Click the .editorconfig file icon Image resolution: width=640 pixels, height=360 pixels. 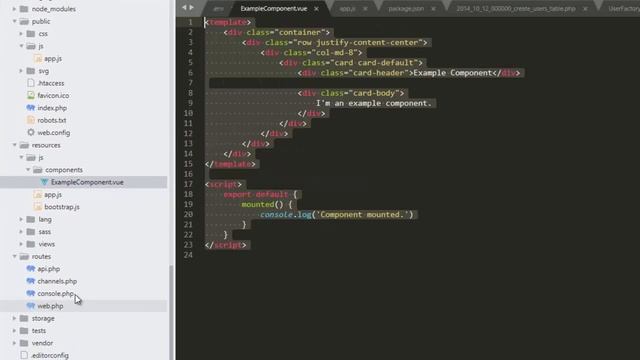pyautogui.click(x=24, y=355)
